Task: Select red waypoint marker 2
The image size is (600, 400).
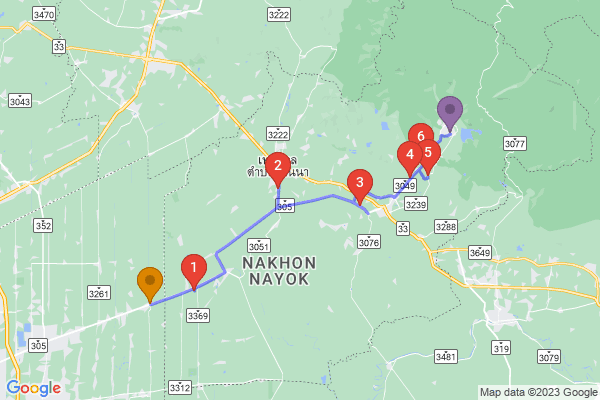Action: click(x=278, y=170)
